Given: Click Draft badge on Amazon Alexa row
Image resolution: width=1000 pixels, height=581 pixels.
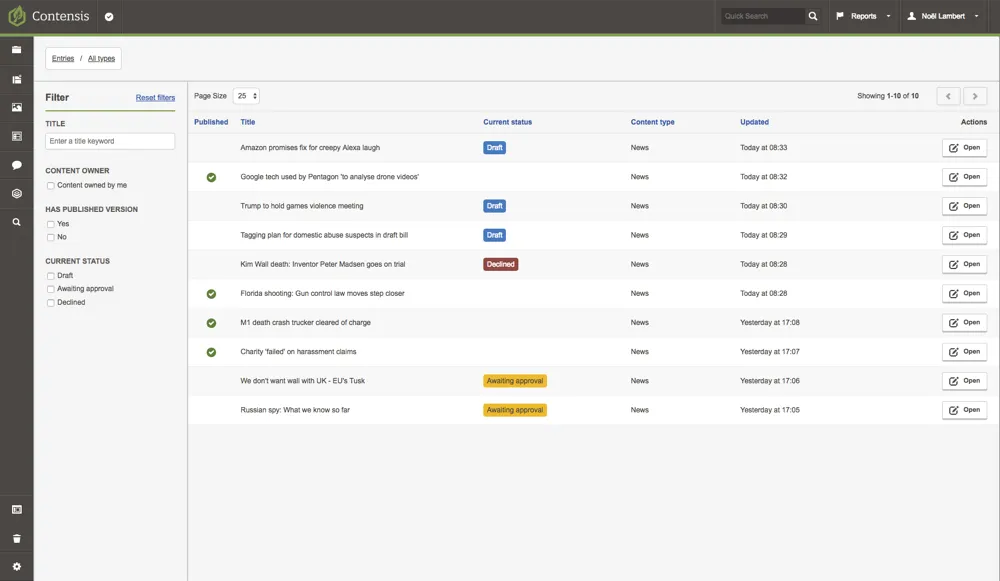Looking at the screenshot, I should click(x=494, y=148).
